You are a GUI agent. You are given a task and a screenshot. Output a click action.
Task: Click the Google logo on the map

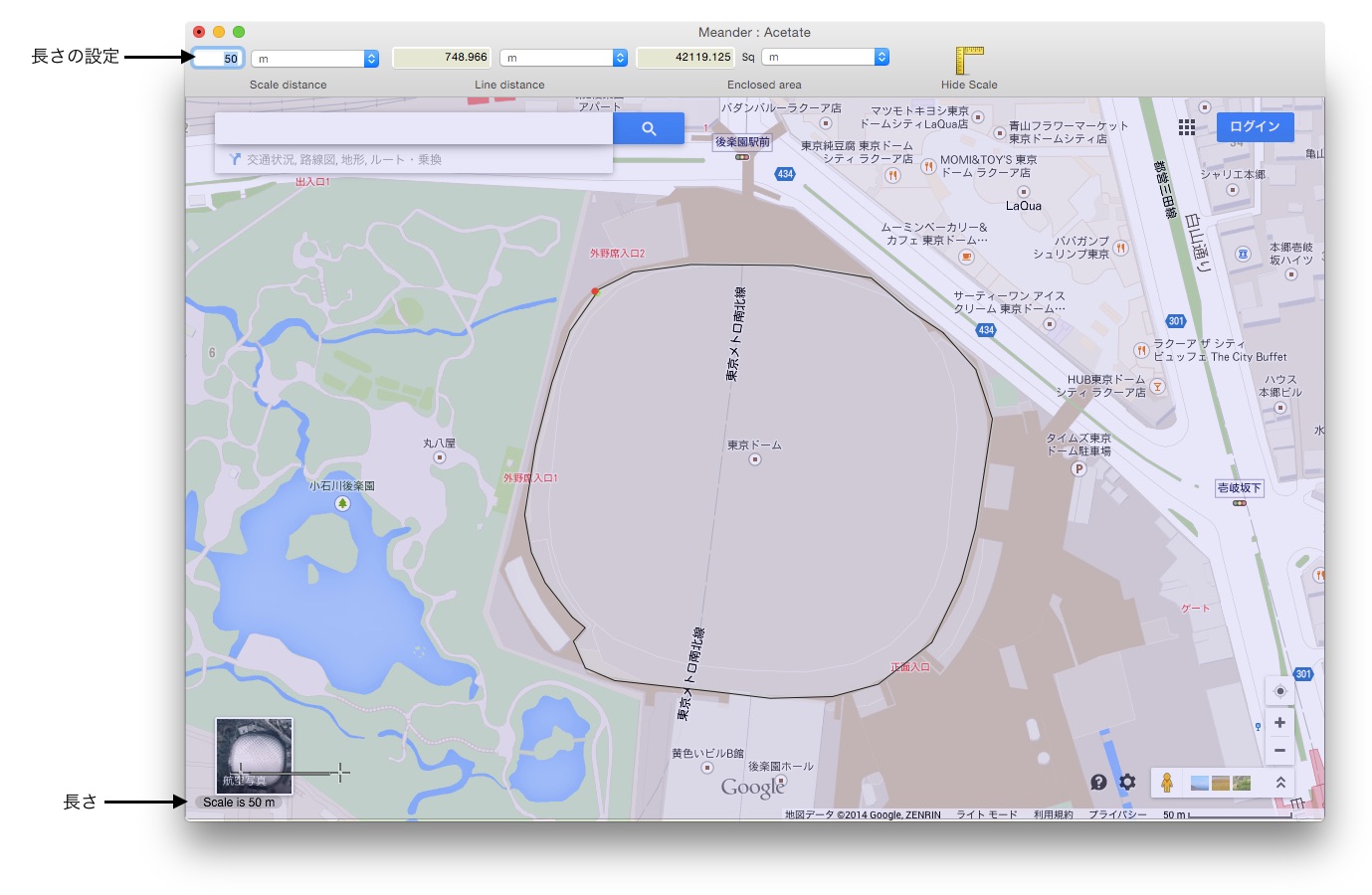pyautogui.click(x=753, y=788)
